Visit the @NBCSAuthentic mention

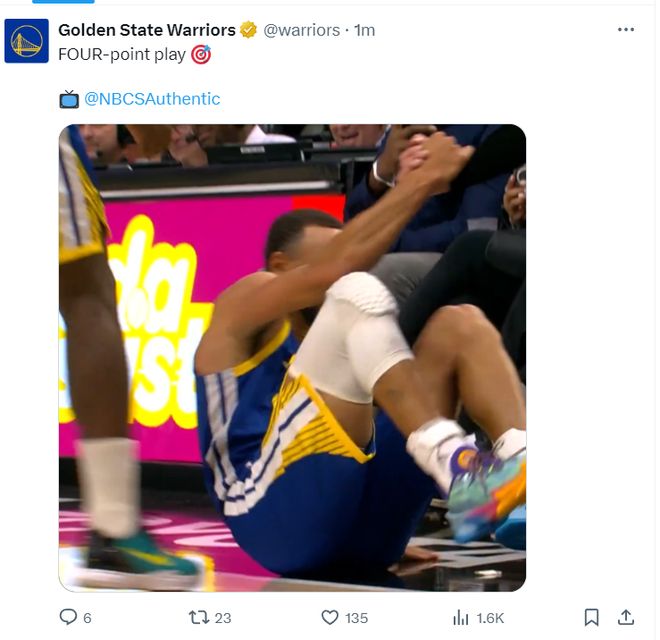click(x=152, y=99)
